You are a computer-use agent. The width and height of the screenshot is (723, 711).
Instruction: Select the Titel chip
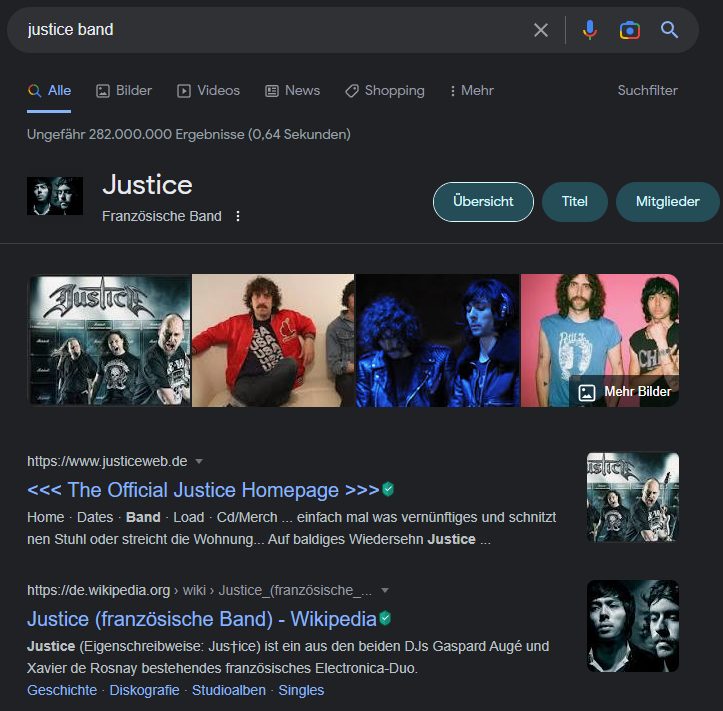575,201
